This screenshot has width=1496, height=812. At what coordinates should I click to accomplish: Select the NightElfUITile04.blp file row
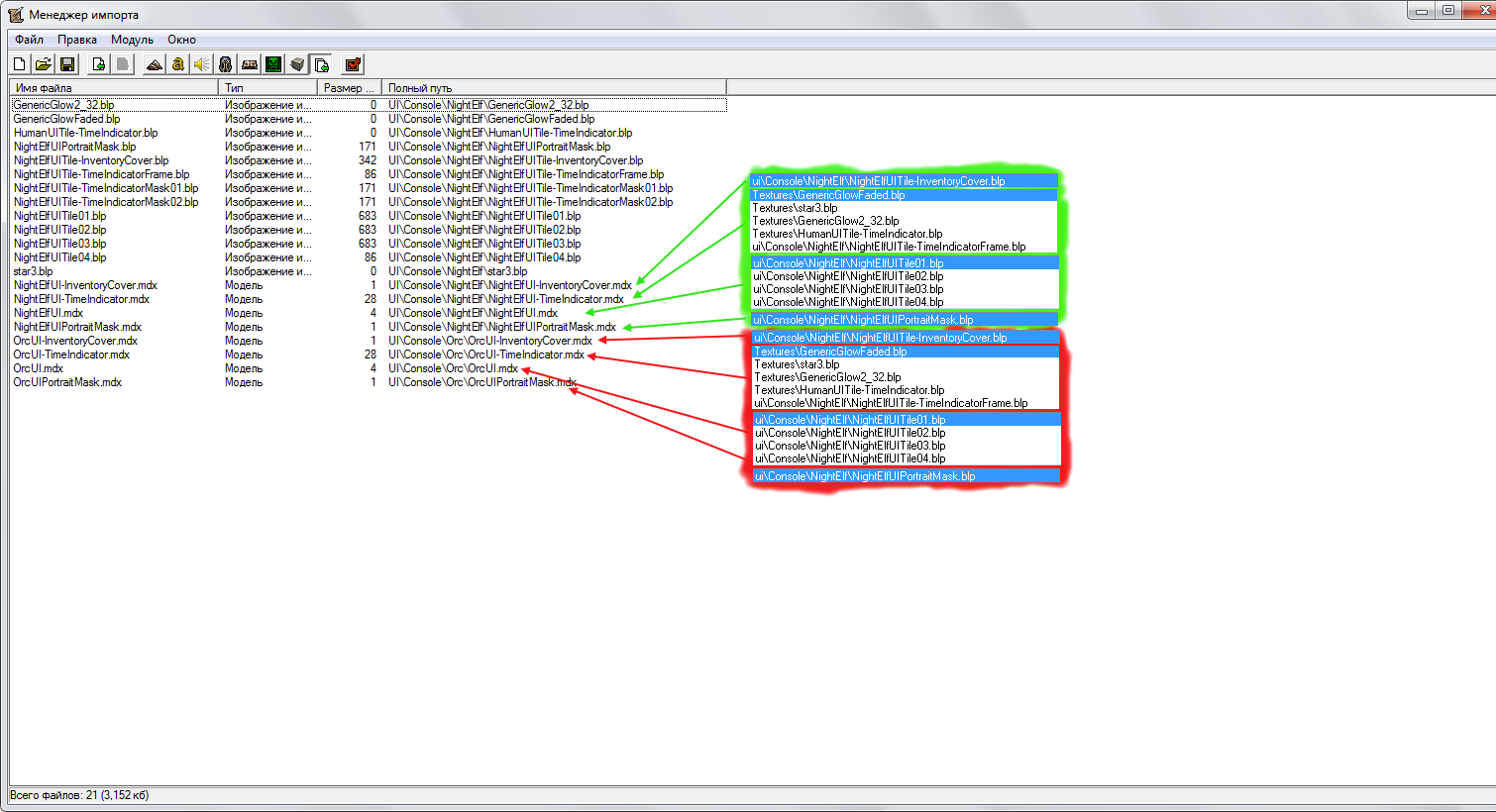[369, 257]
